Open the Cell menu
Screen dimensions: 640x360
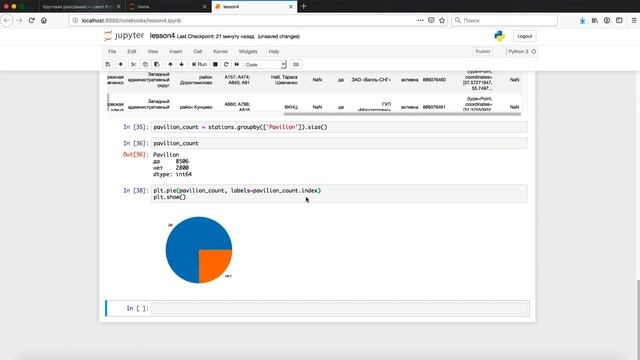pos(198,51)
